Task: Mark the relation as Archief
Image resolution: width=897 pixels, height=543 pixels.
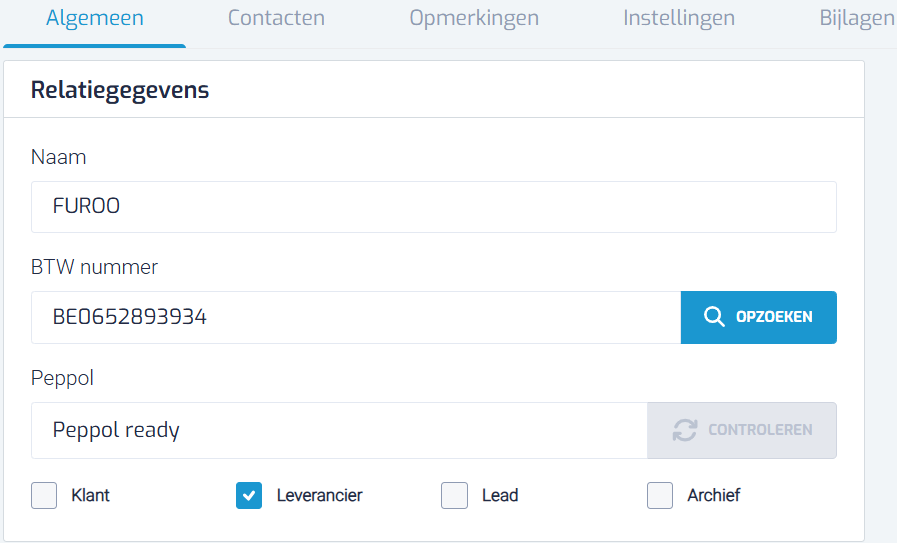Action: pyautogui.click(x=660, y=496)
